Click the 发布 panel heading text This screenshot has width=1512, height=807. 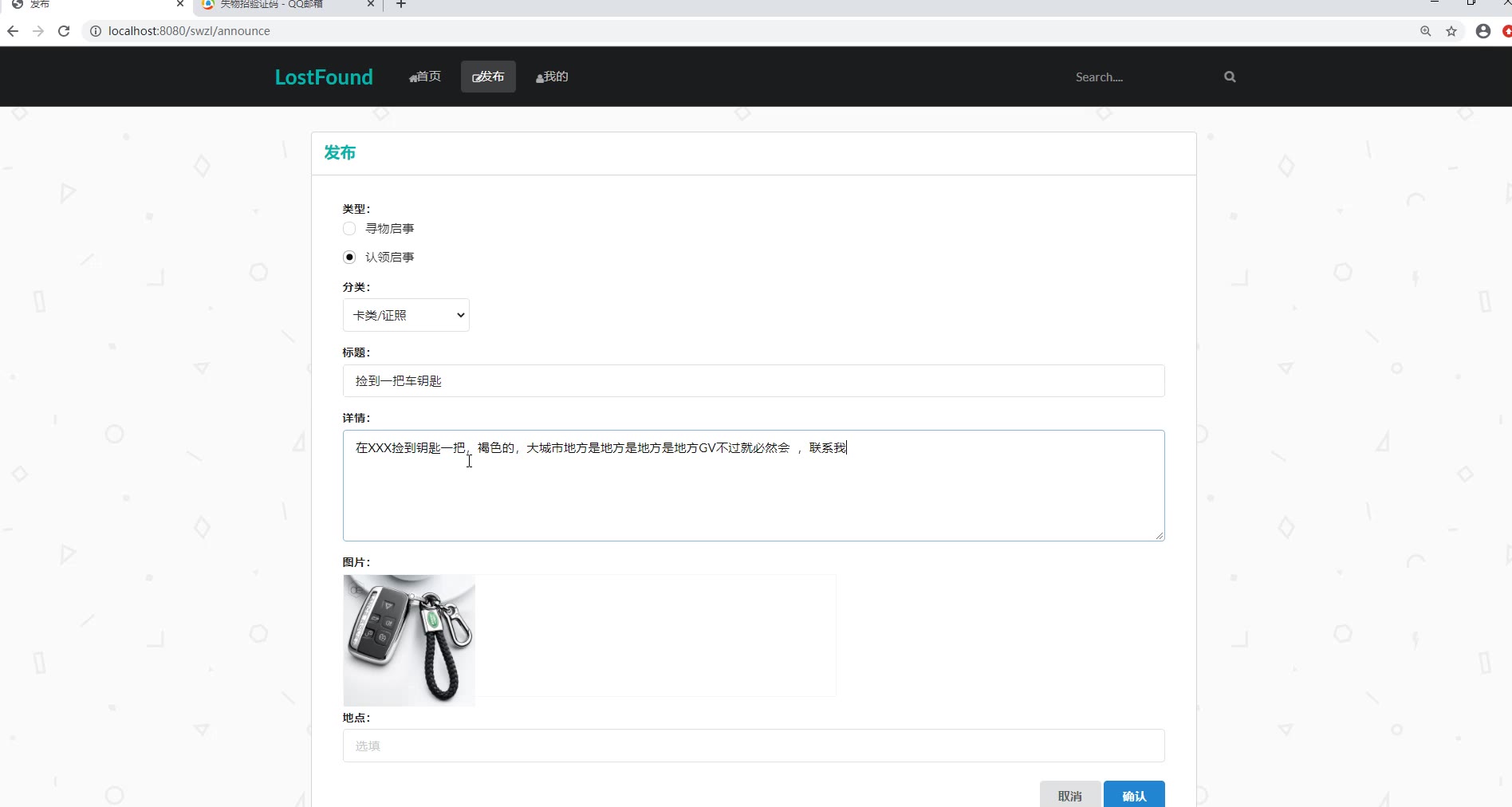point(340,153)
